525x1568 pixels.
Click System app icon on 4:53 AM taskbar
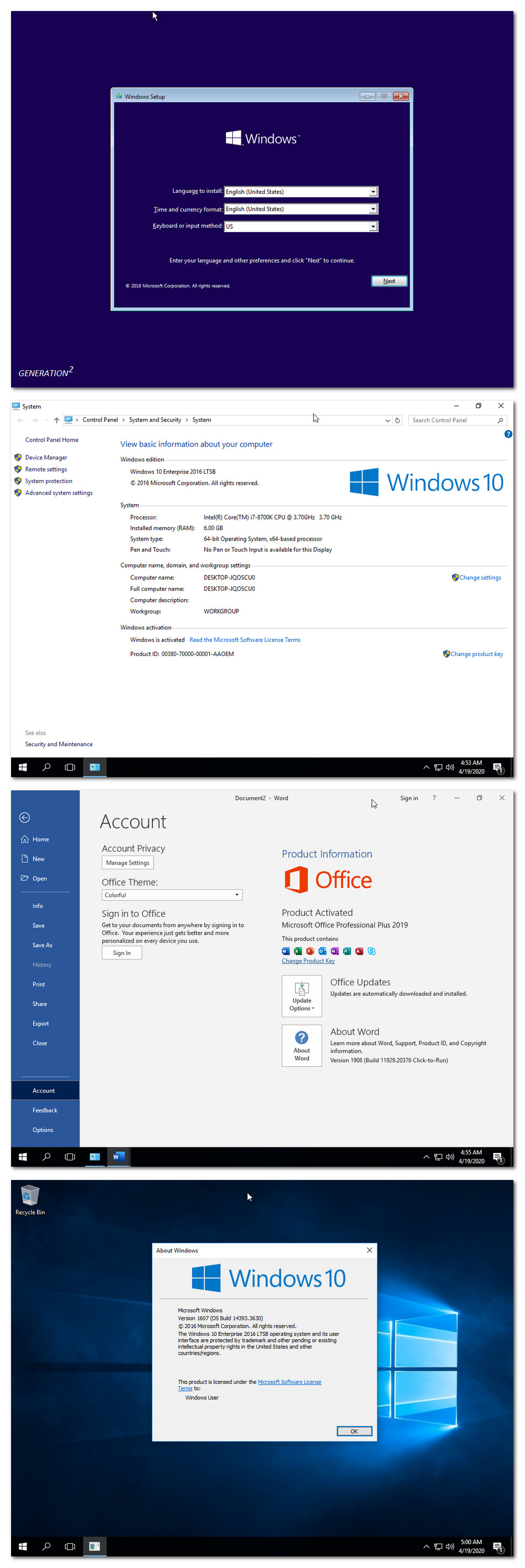coord(95,767)
